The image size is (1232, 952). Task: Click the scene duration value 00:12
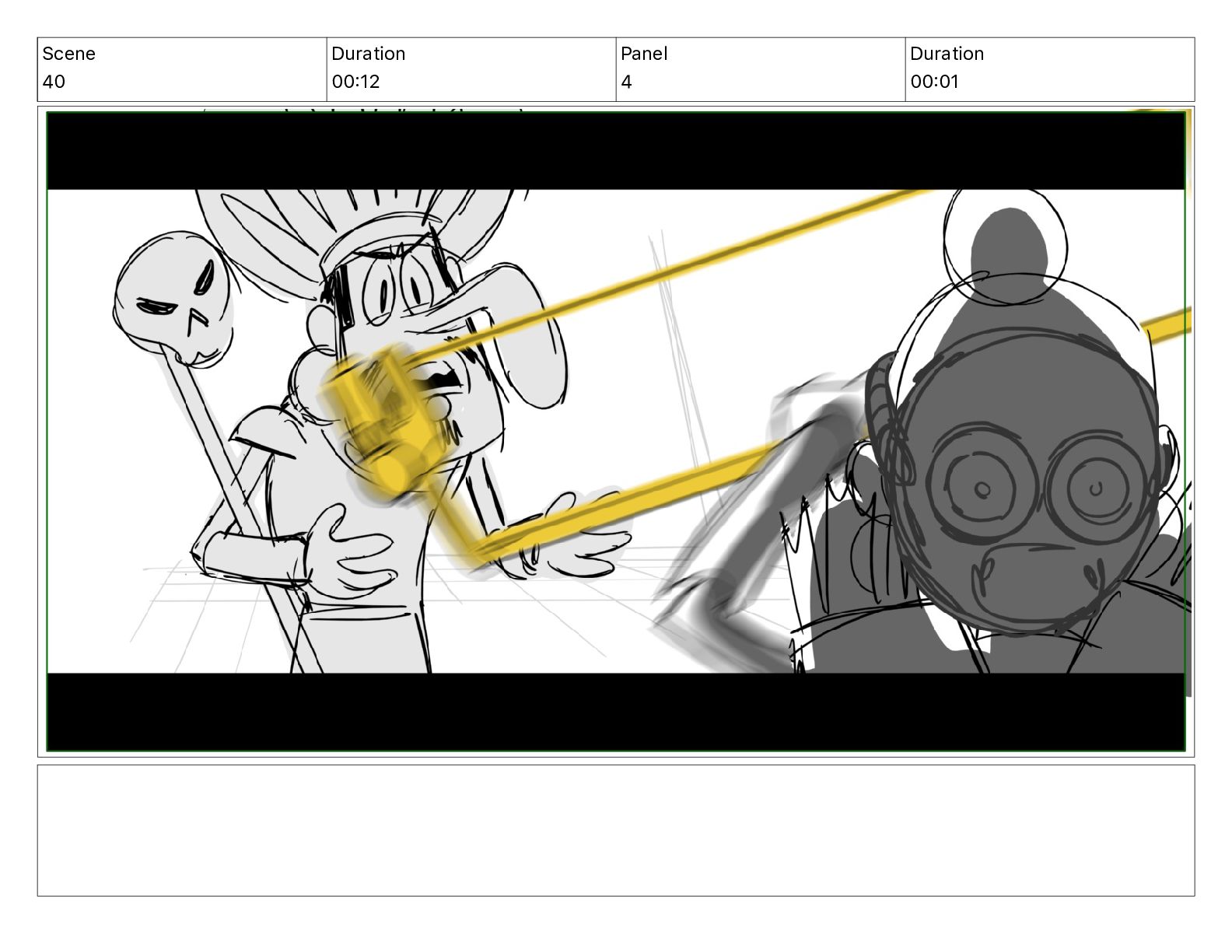[355, 82]
